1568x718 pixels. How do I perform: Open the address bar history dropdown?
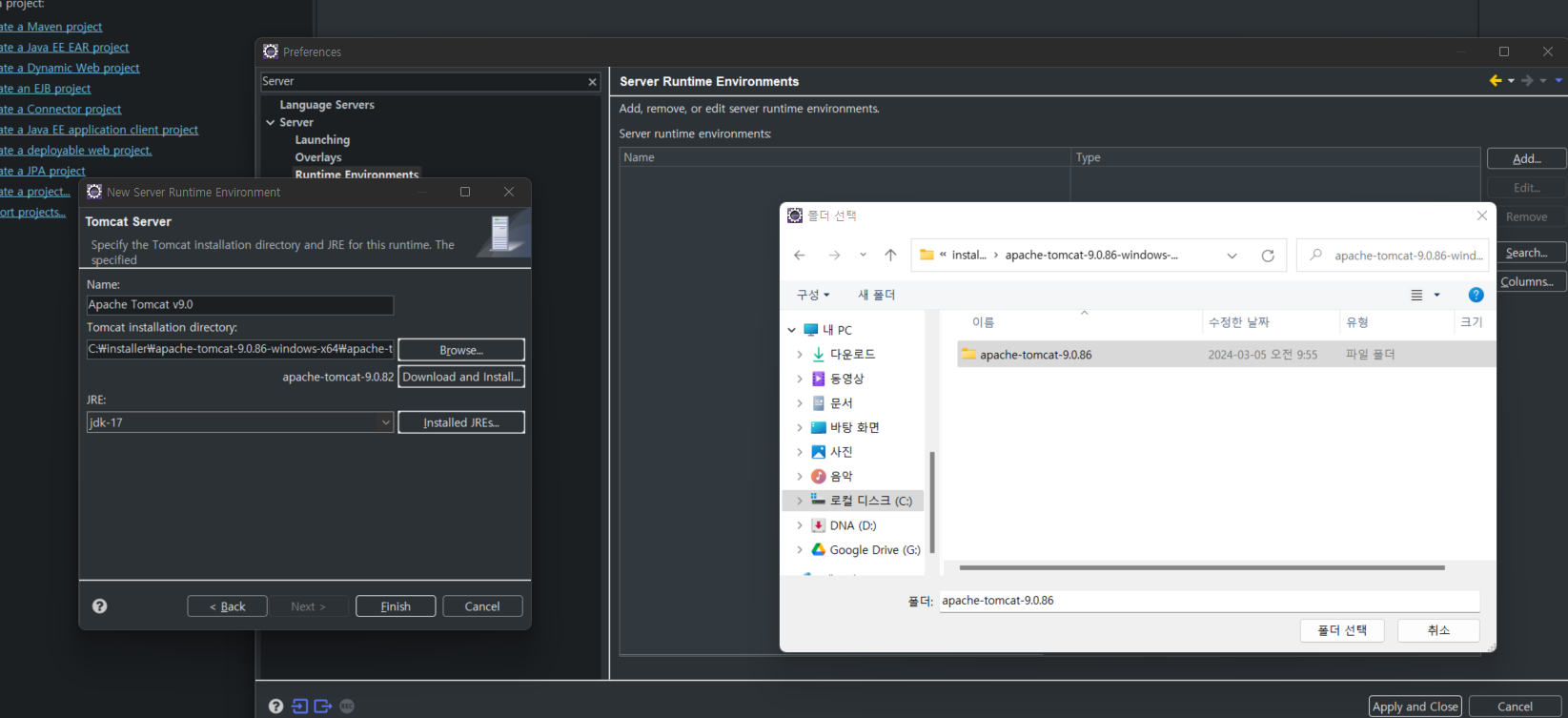click(1232, 256)
